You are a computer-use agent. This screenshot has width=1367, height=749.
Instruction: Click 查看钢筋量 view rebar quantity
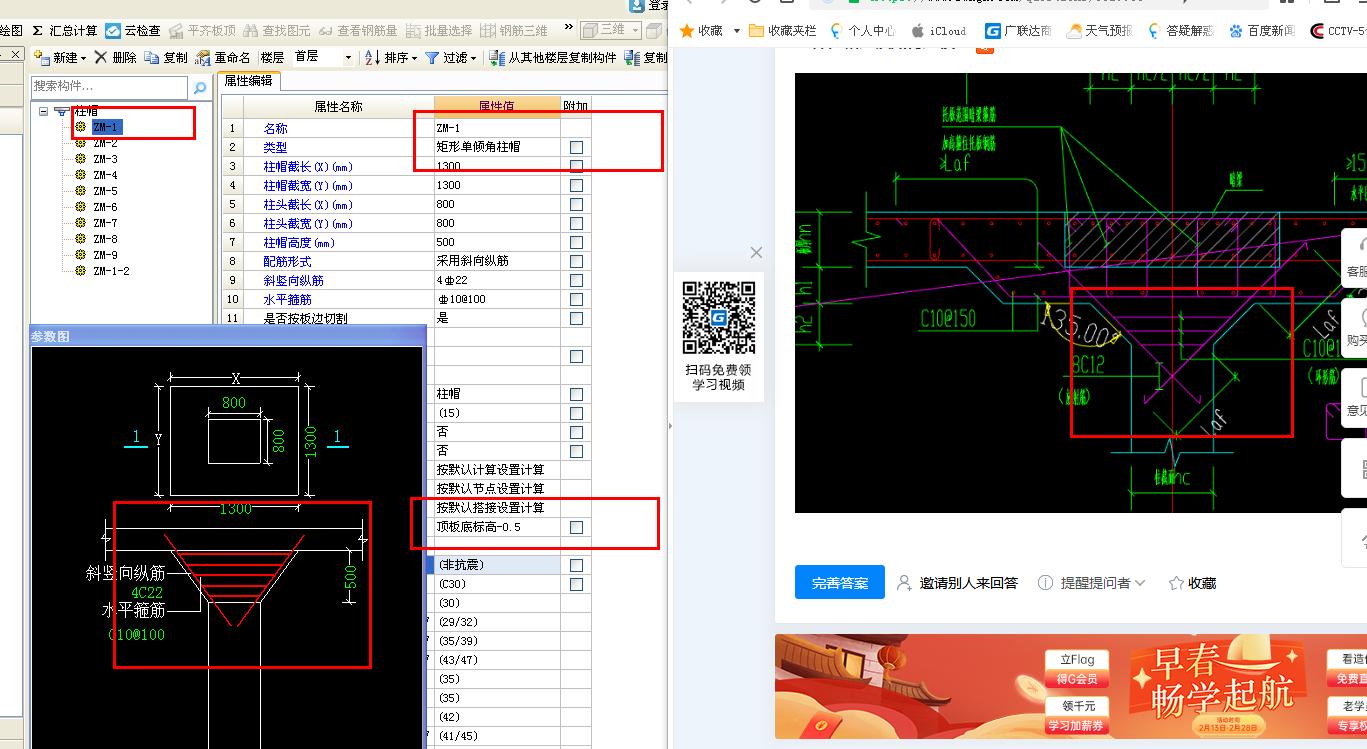[357, 31]
